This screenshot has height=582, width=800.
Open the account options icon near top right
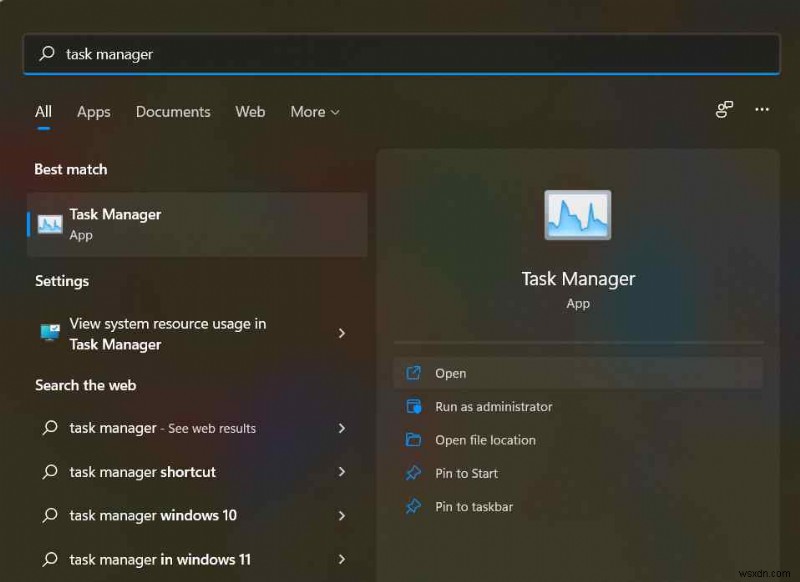tap(724, 110)
